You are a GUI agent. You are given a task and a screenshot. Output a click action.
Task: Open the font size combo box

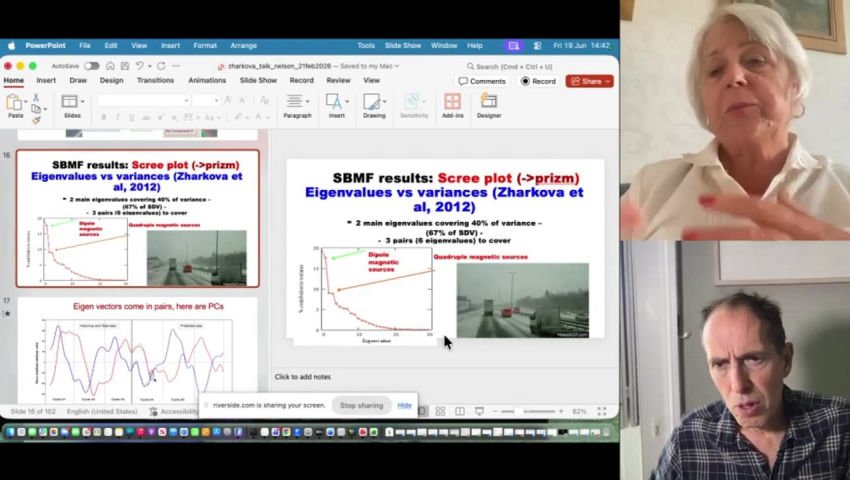[205, 100]
